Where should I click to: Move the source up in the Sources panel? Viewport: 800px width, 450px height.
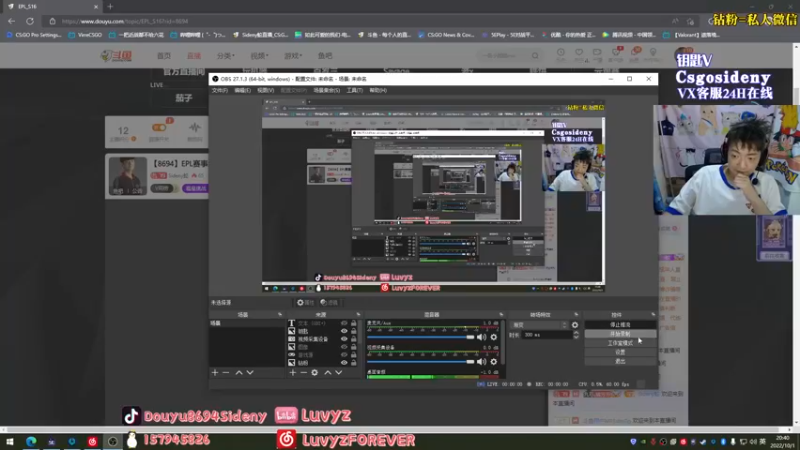[x=328, y=372]
